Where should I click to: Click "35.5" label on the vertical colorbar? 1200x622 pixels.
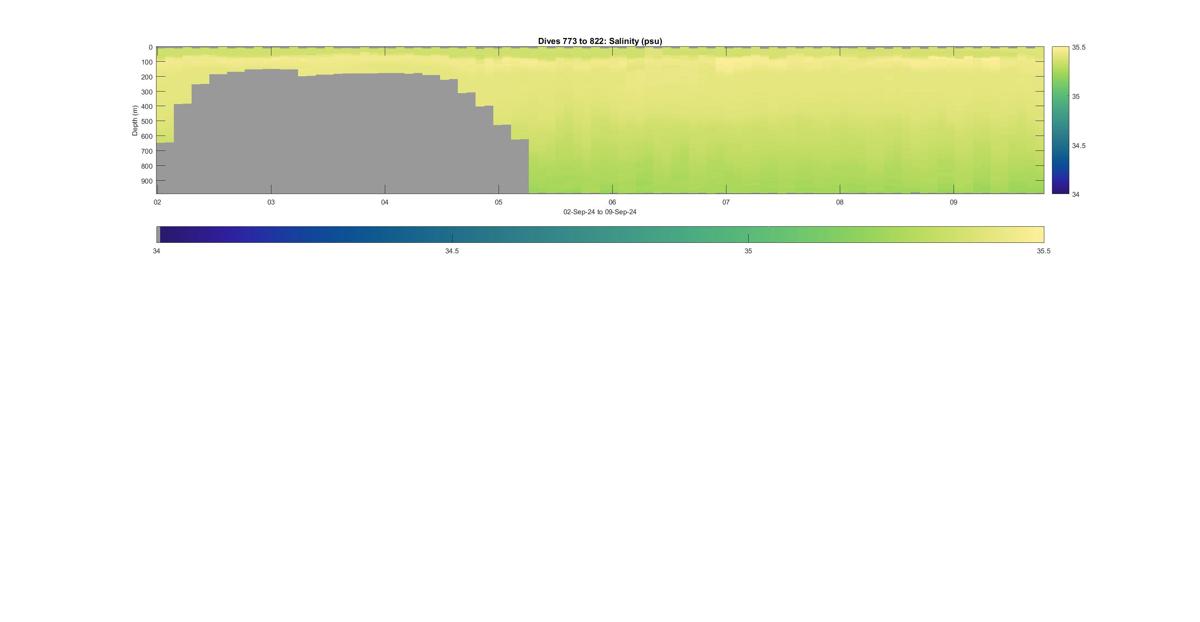click(x=1079, y=47)
